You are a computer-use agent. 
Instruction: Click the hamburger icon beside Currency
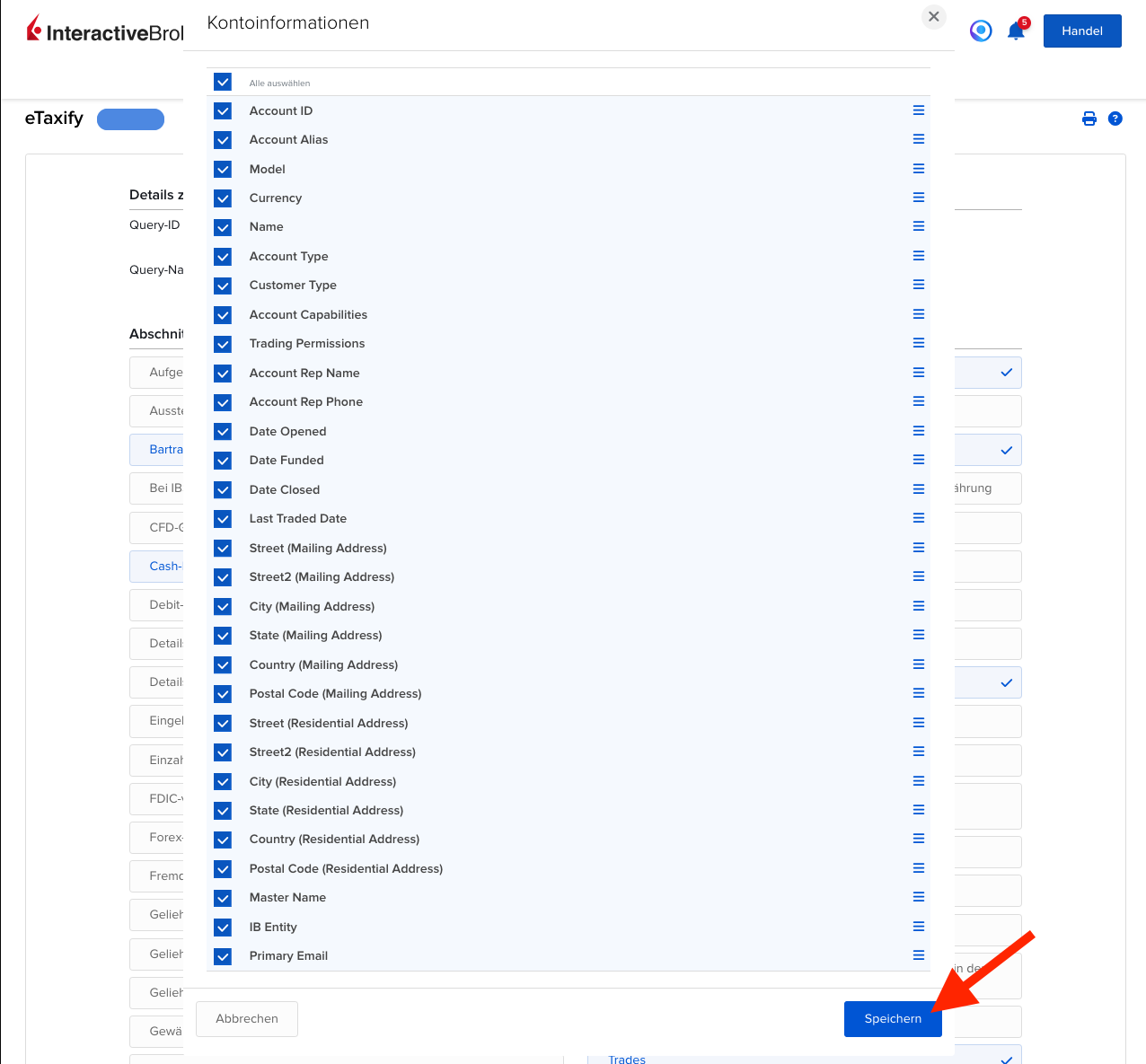(x=918, y=198)
